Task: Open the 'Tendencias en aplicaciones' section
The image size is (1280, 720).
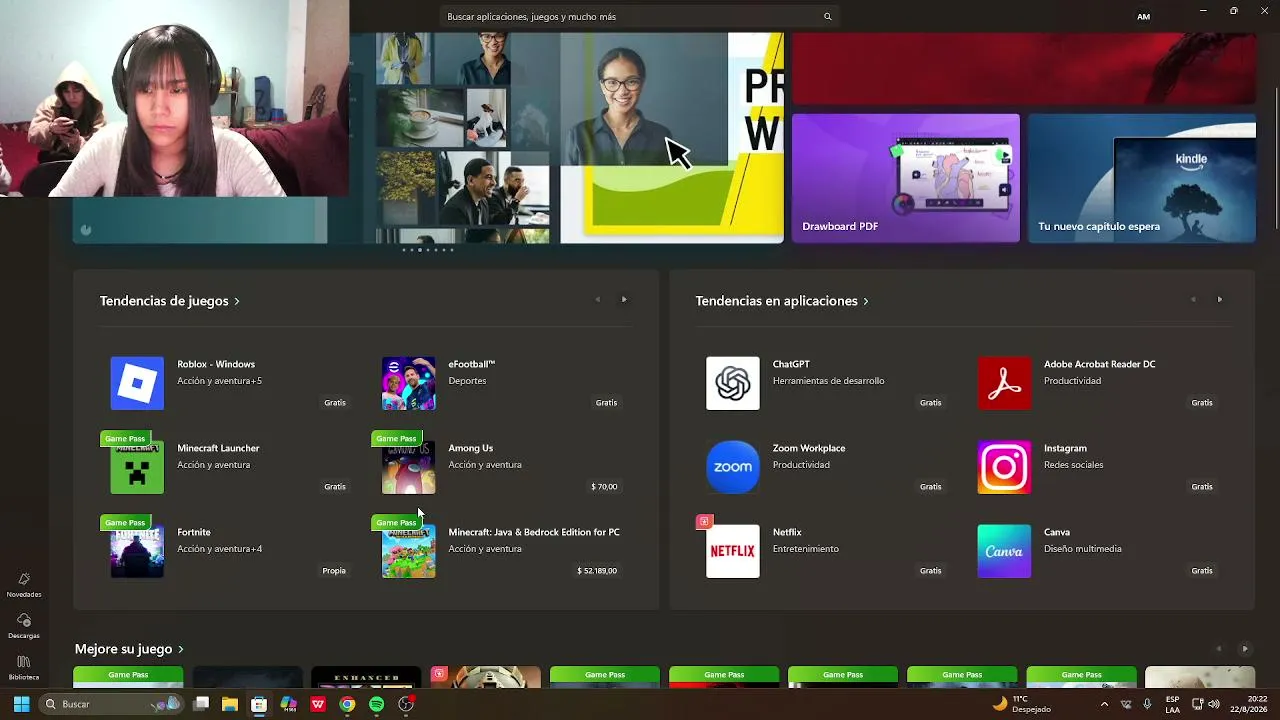Action: [x=782, y=301]
